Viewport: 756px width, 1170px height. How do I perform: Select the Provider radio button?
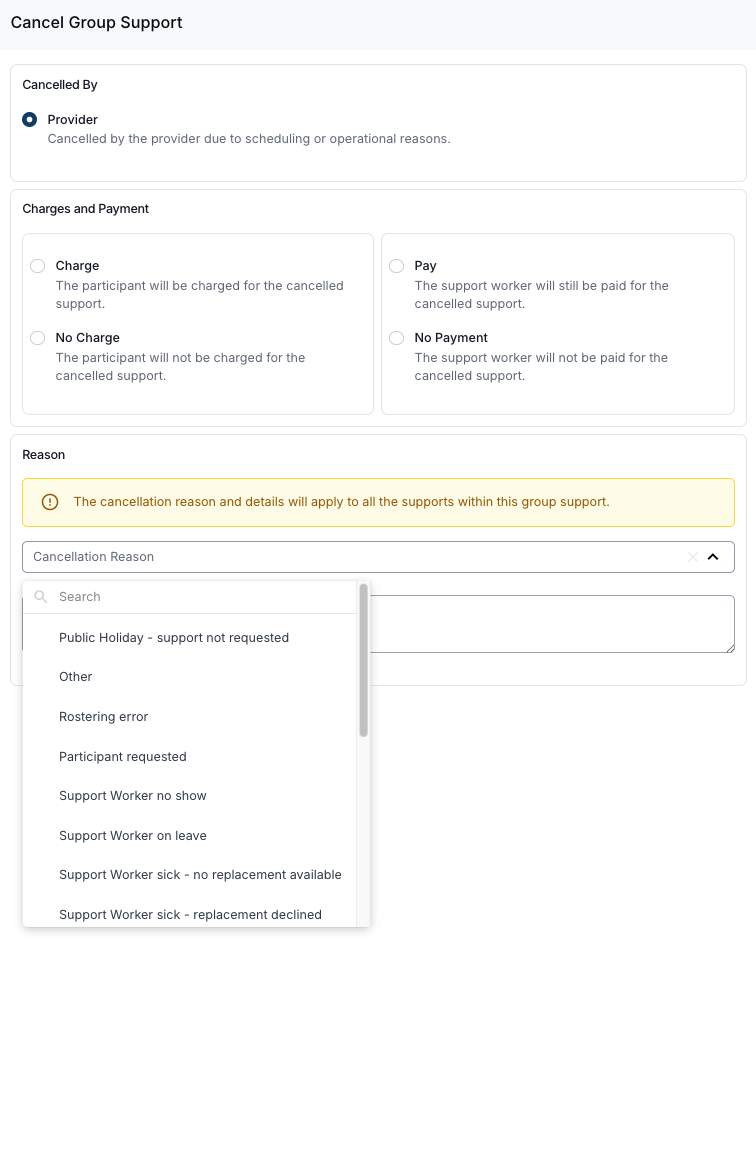click(30, 120)
